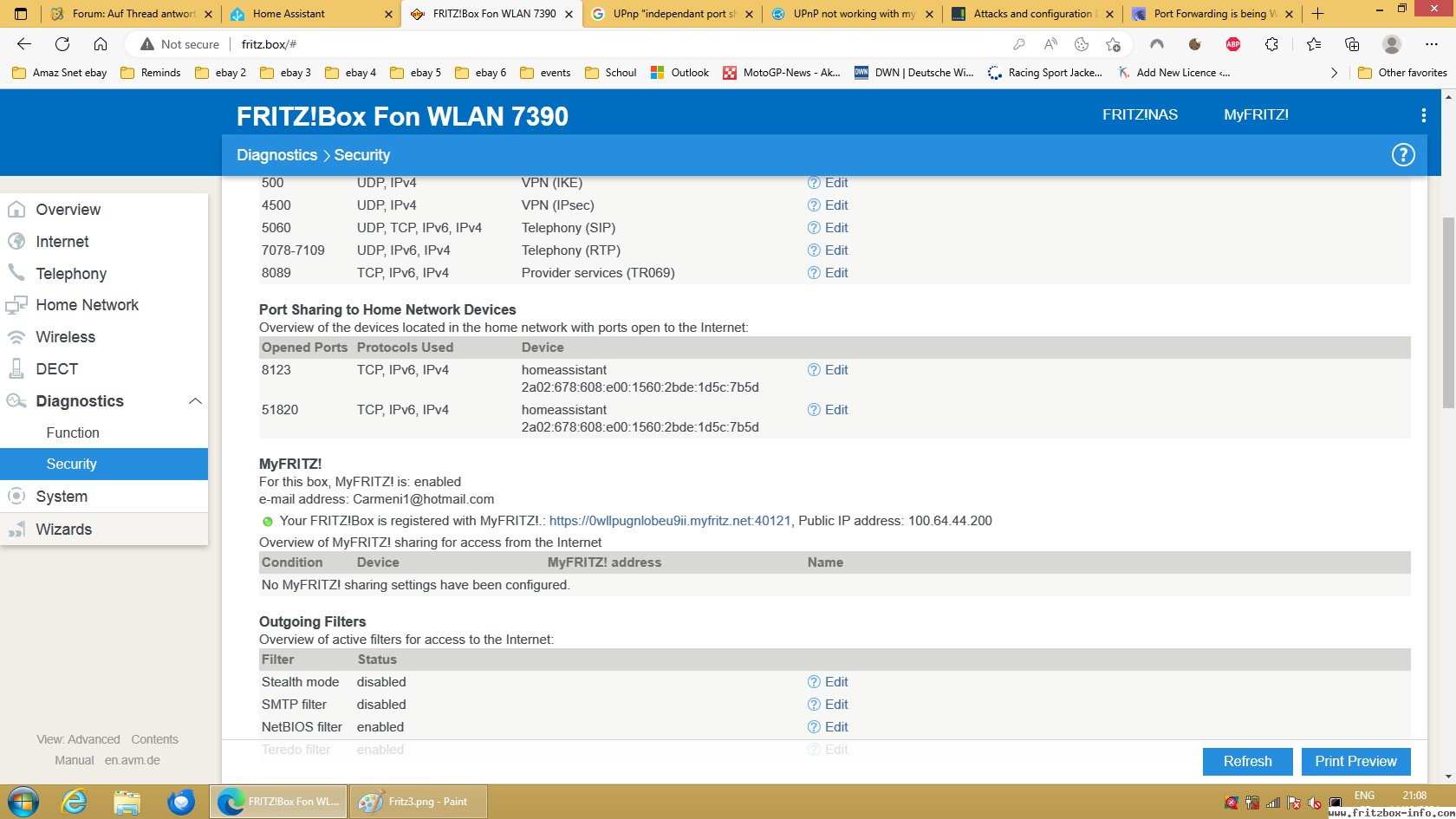Switch to Port Forwarding is being tab
1456x819 pixels.
(1212, 14)
